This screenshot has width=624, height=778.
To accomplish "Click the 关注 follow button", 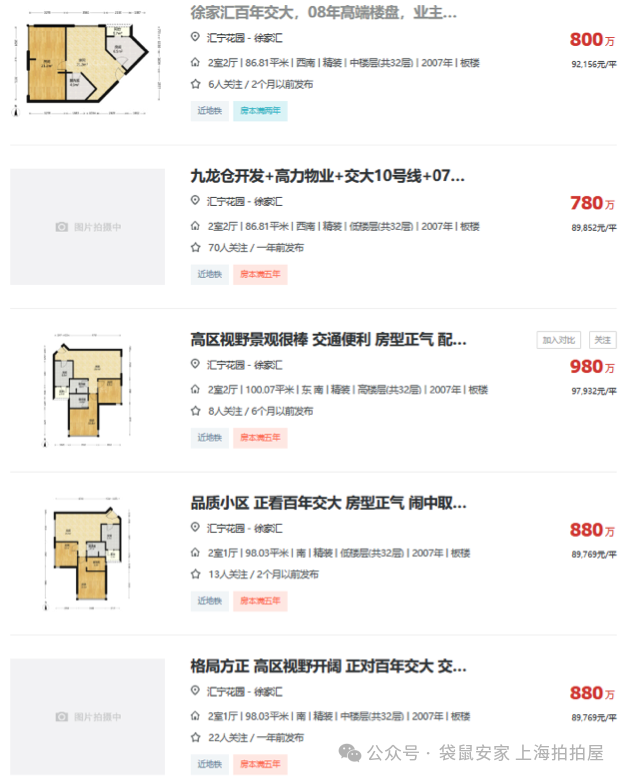I will tap(603, 340).
